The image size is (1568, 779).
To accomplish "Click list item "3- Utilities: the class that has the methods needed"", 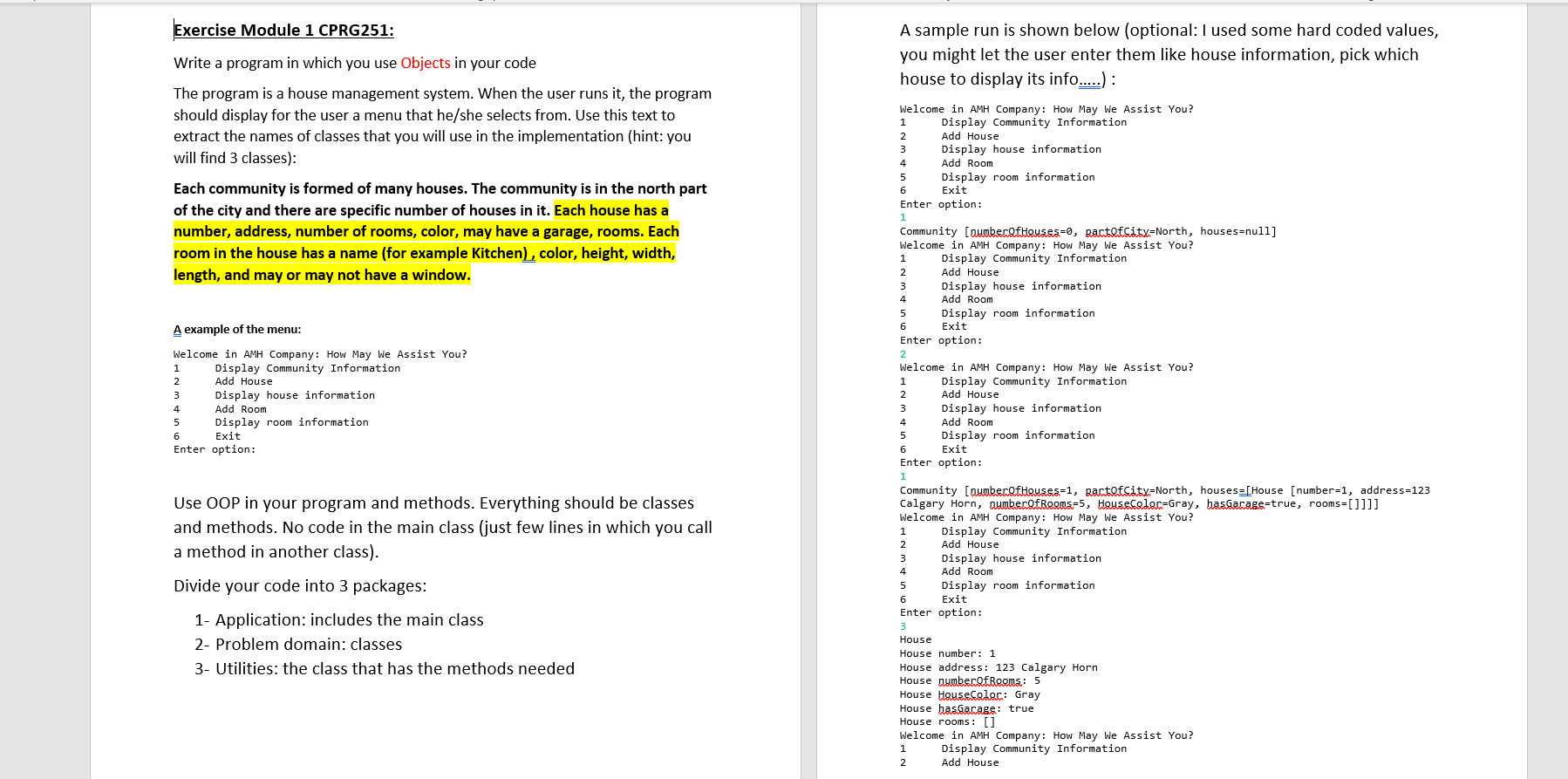I will point(385,669).
